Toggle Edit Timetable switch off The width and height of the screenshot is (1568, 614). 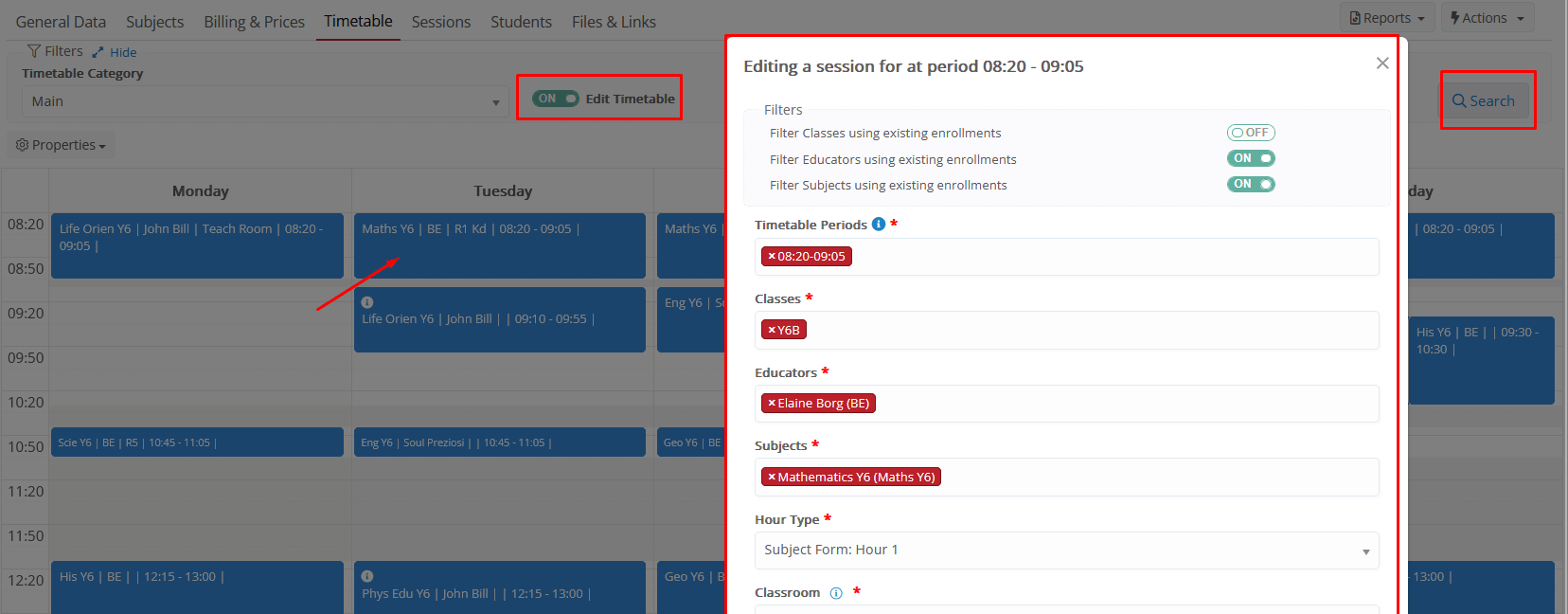tap(555, 99)
